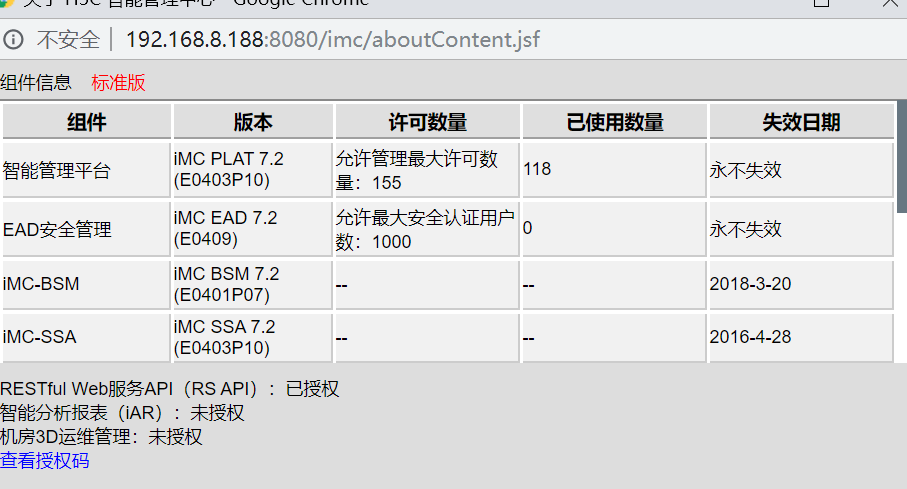Click the table's vertical scrollbar thumb
907x489 pixels.
pyautogui.click(x=902, y=156)
